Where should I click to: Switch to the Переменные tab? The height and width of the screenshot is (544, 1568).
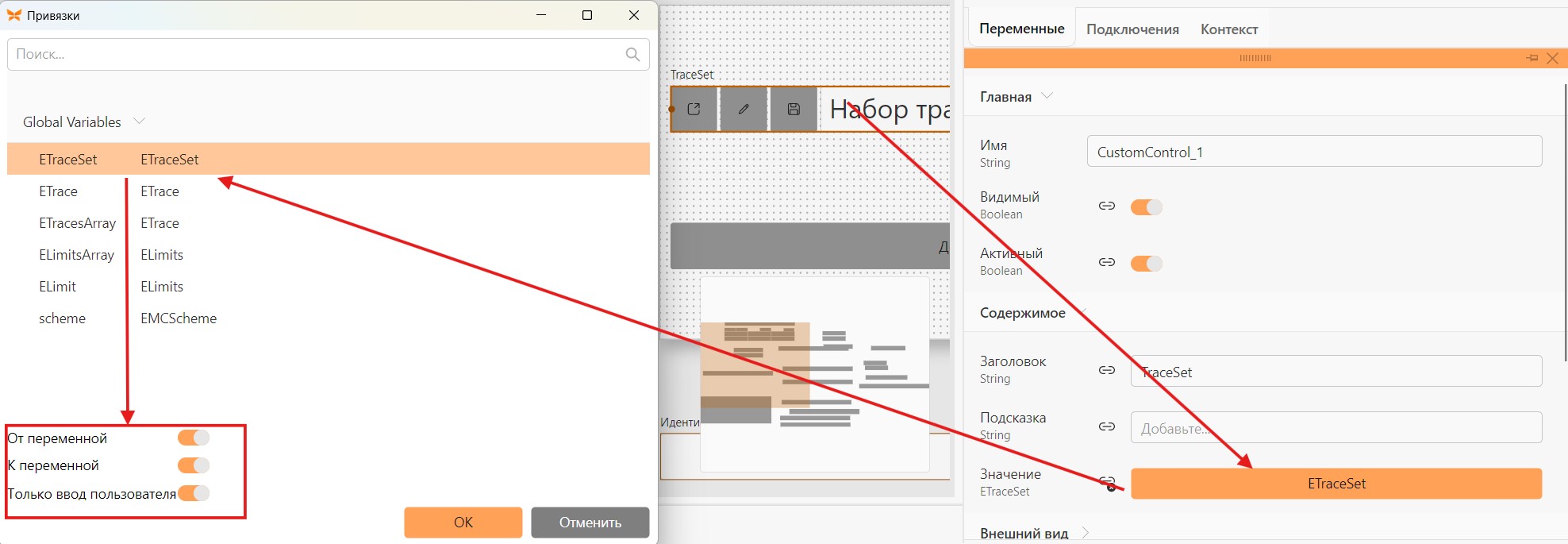pos(1022,29)
